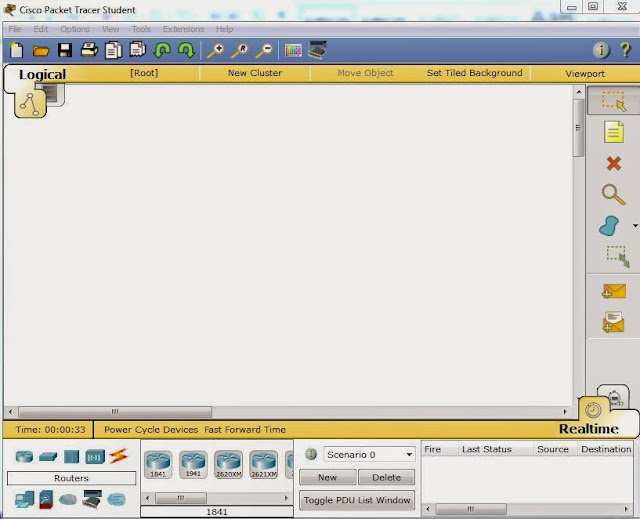The image size is (640, 519).
Task: Choose the Resize Shape tool
Action: coord(618,256)
